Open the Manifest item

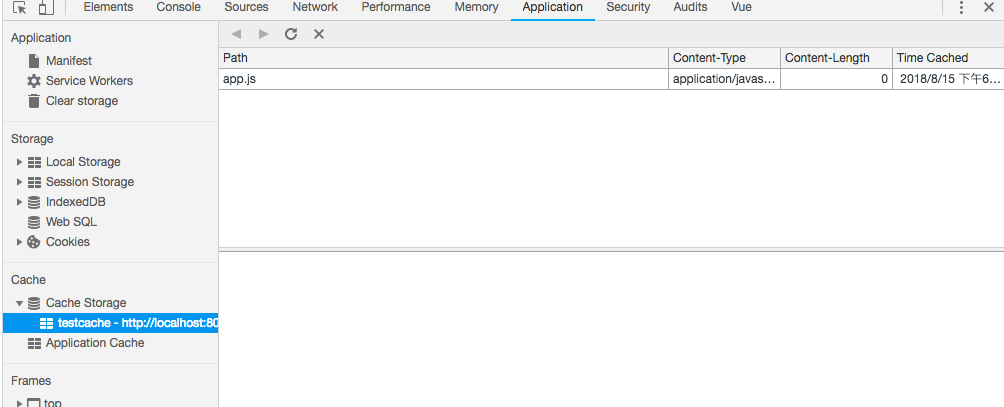[68, 61]
